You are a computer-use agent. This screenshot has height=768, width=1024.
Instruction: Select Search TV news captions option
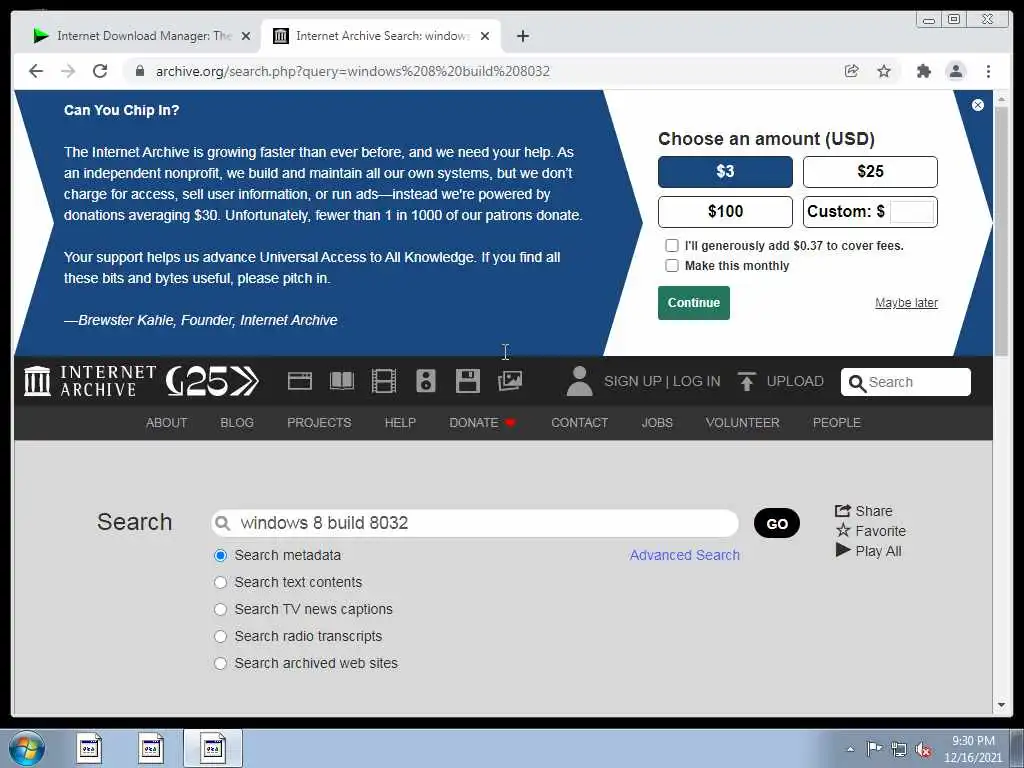point(221,609)
